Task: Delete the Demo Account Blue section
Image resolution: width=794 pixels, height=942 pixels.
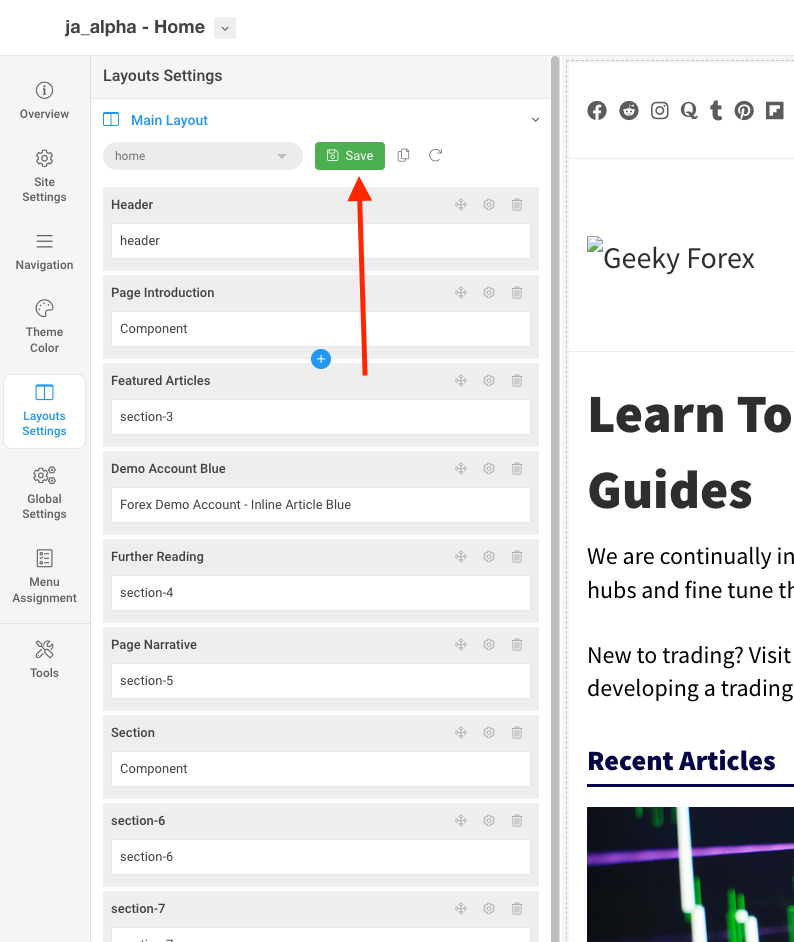Action: (517, 469)
